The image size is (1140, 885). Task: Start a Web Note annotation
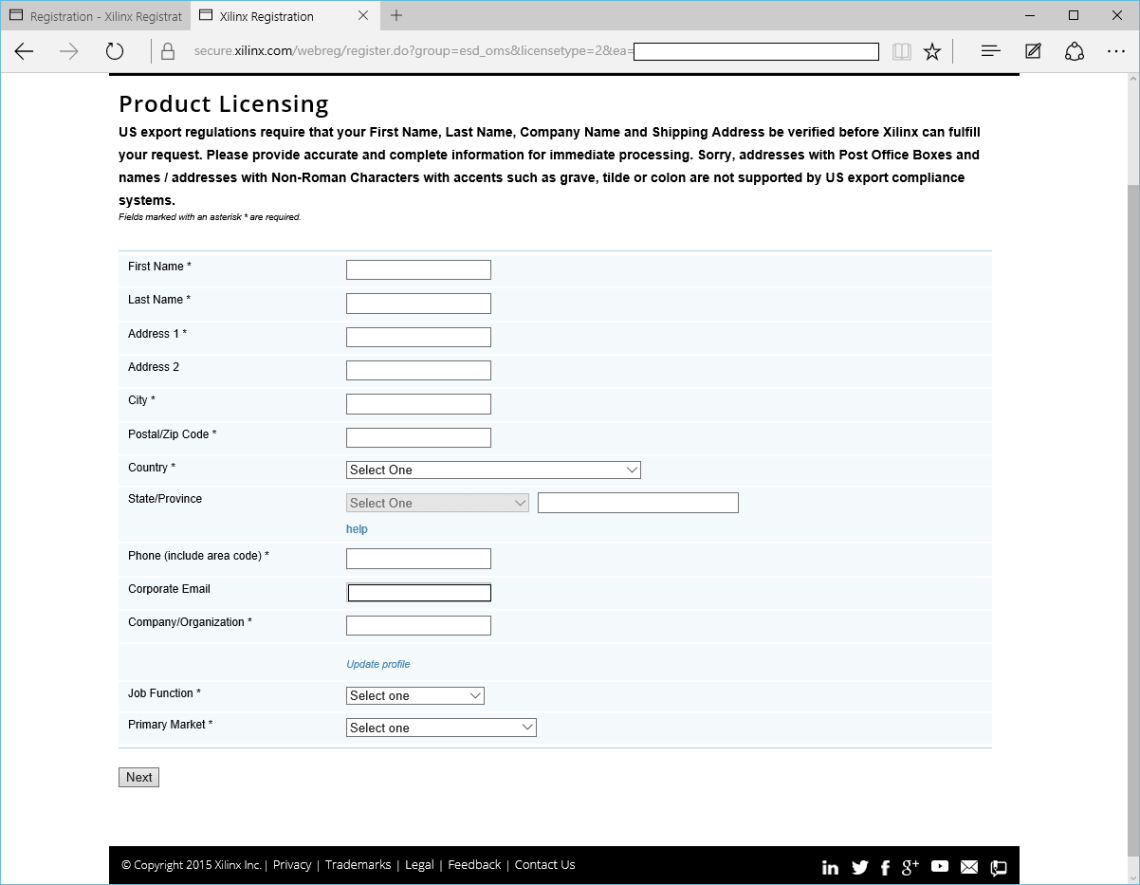[1032, 51]
